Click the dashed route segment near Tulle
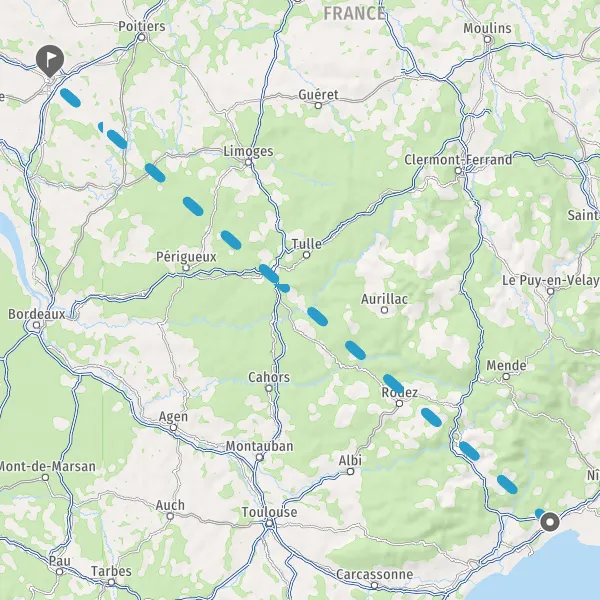Viewport: 600px width, 600px height. coord(269,274)
